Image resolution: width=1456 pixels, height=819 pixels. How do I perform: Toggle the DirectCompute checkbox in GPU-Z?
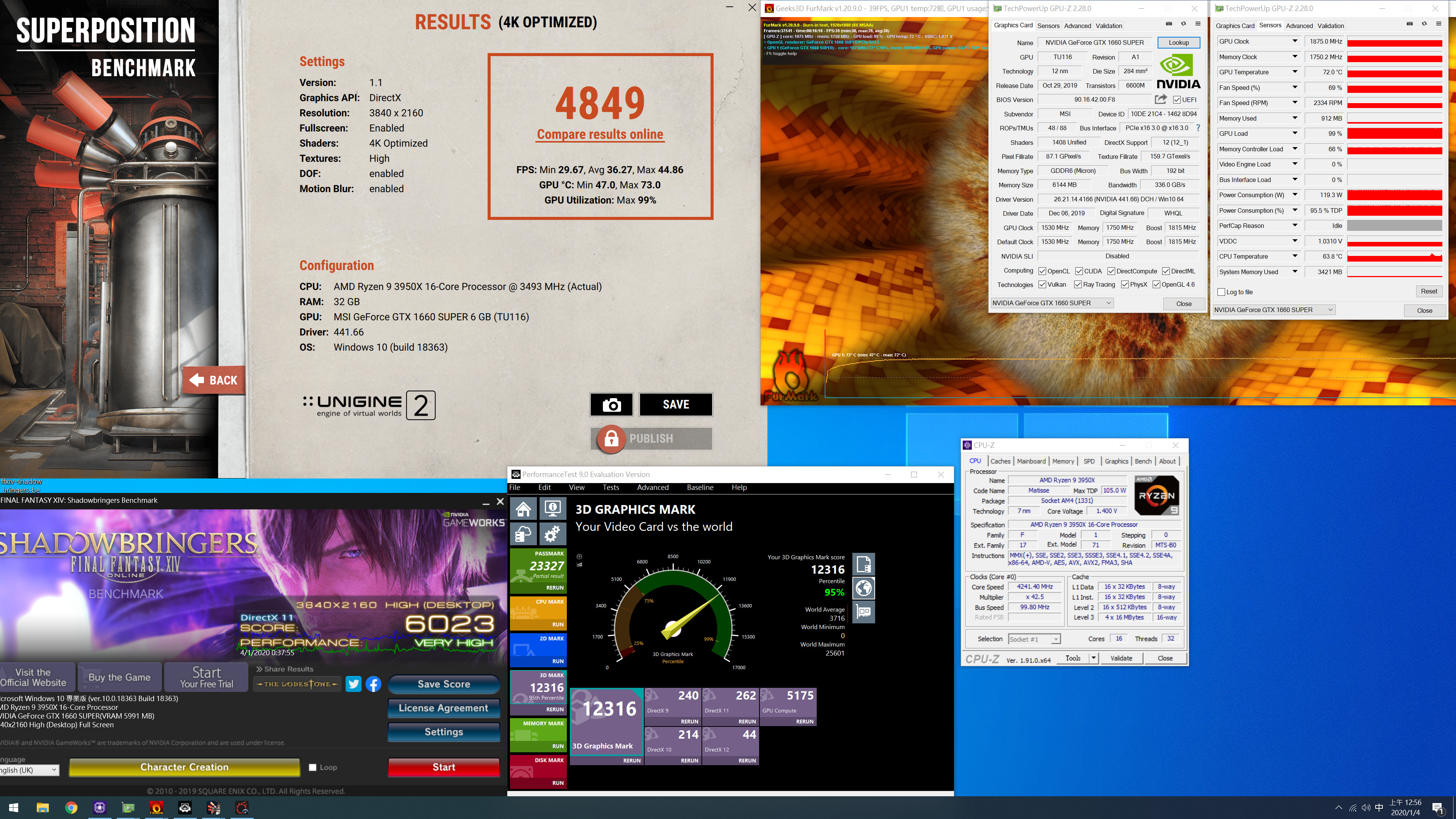click(1111, 271)
